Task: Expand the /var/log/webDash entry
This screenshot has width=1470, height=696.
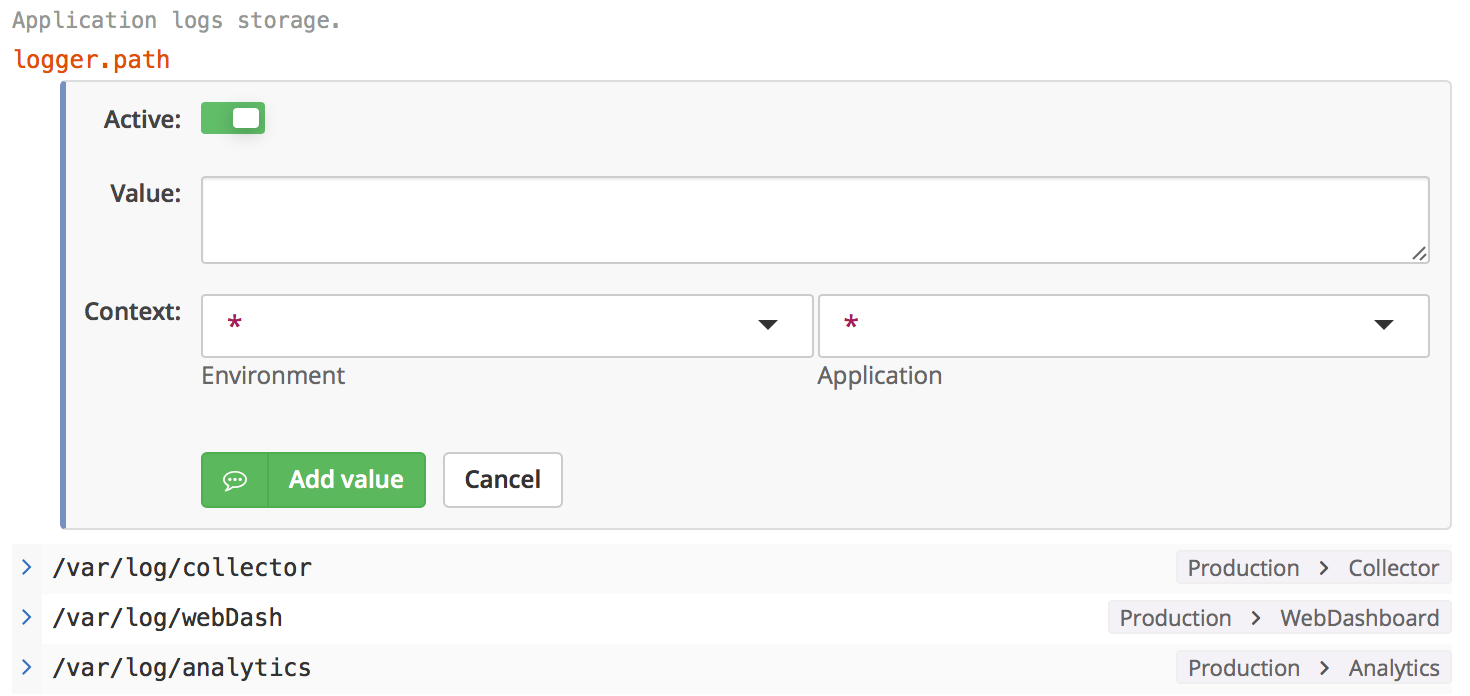Action: coord(27,618)
